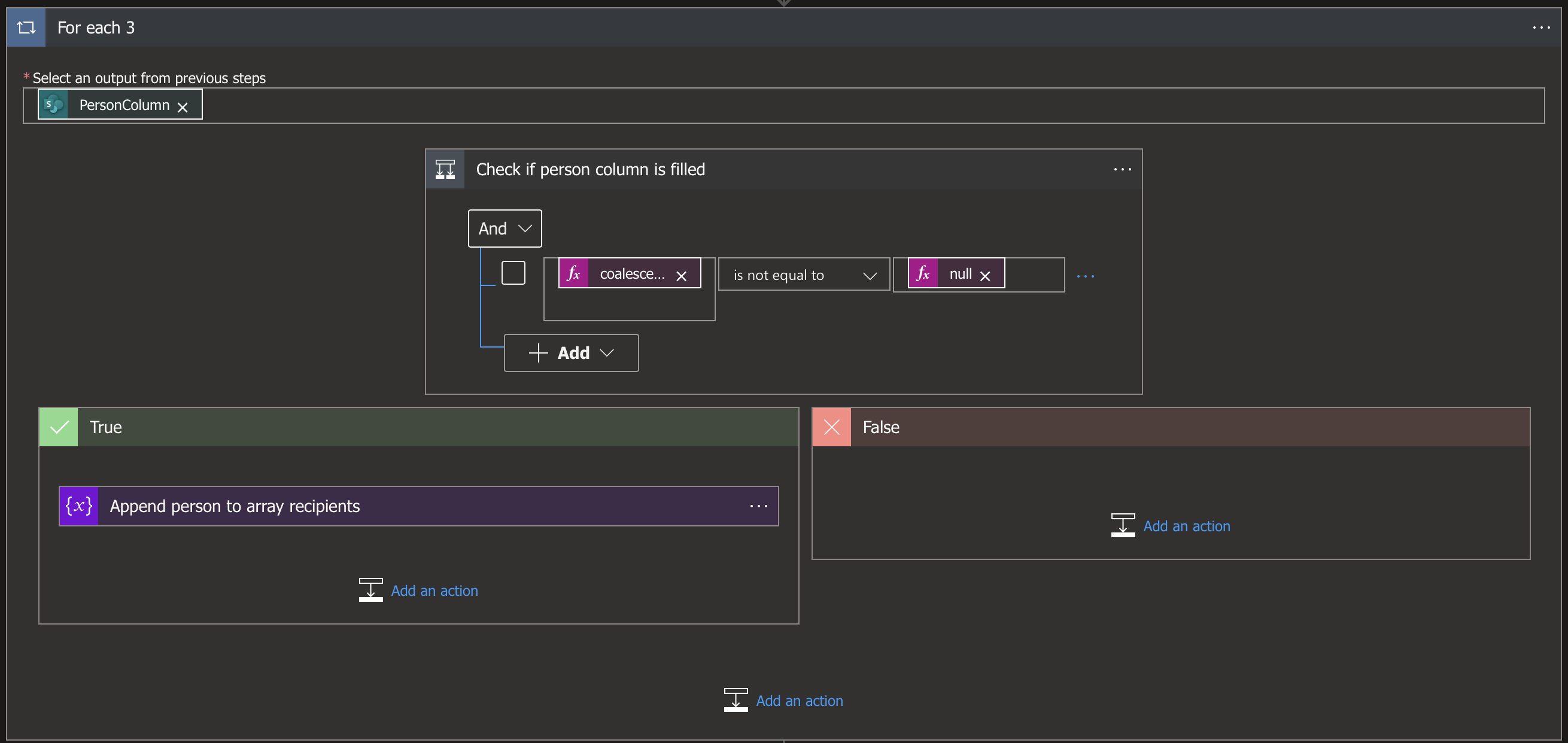Click the red False branch X icon
The height and width of the screenshot is (743, 1568).
click(x=831, y=427)
